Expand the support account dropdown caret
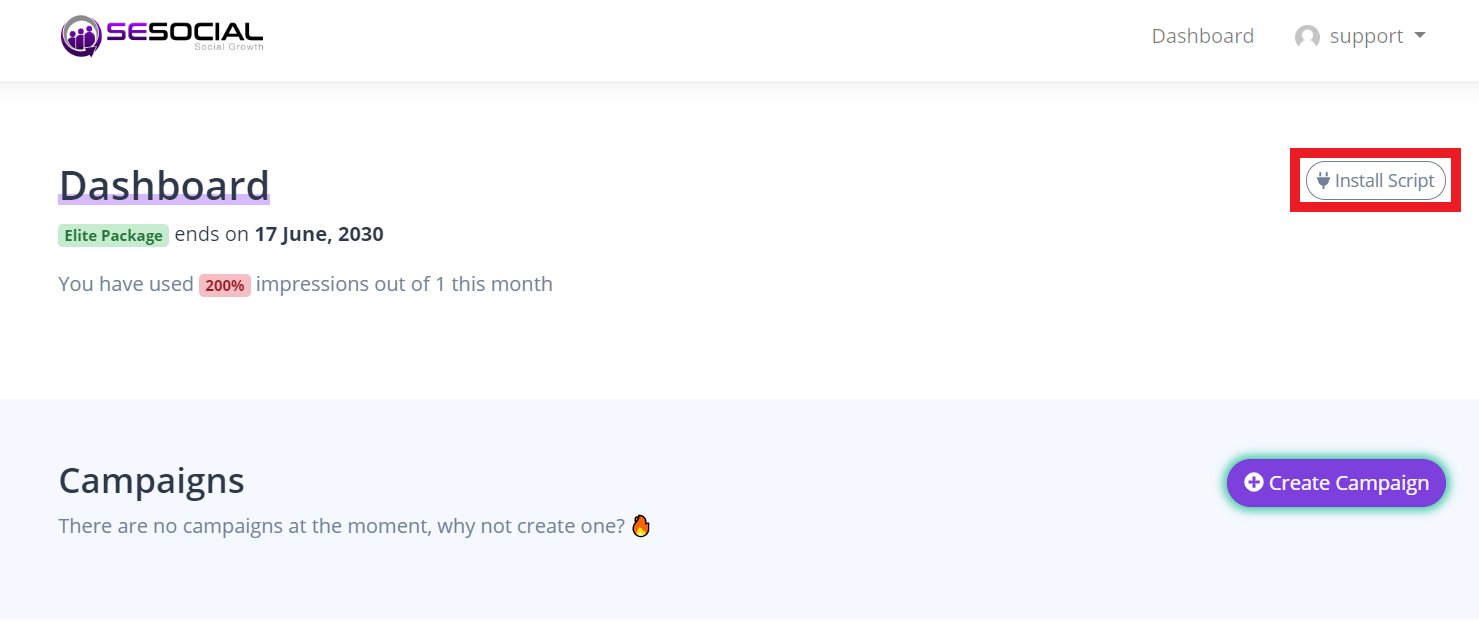1479x629 pixels. click(1419, 36)
